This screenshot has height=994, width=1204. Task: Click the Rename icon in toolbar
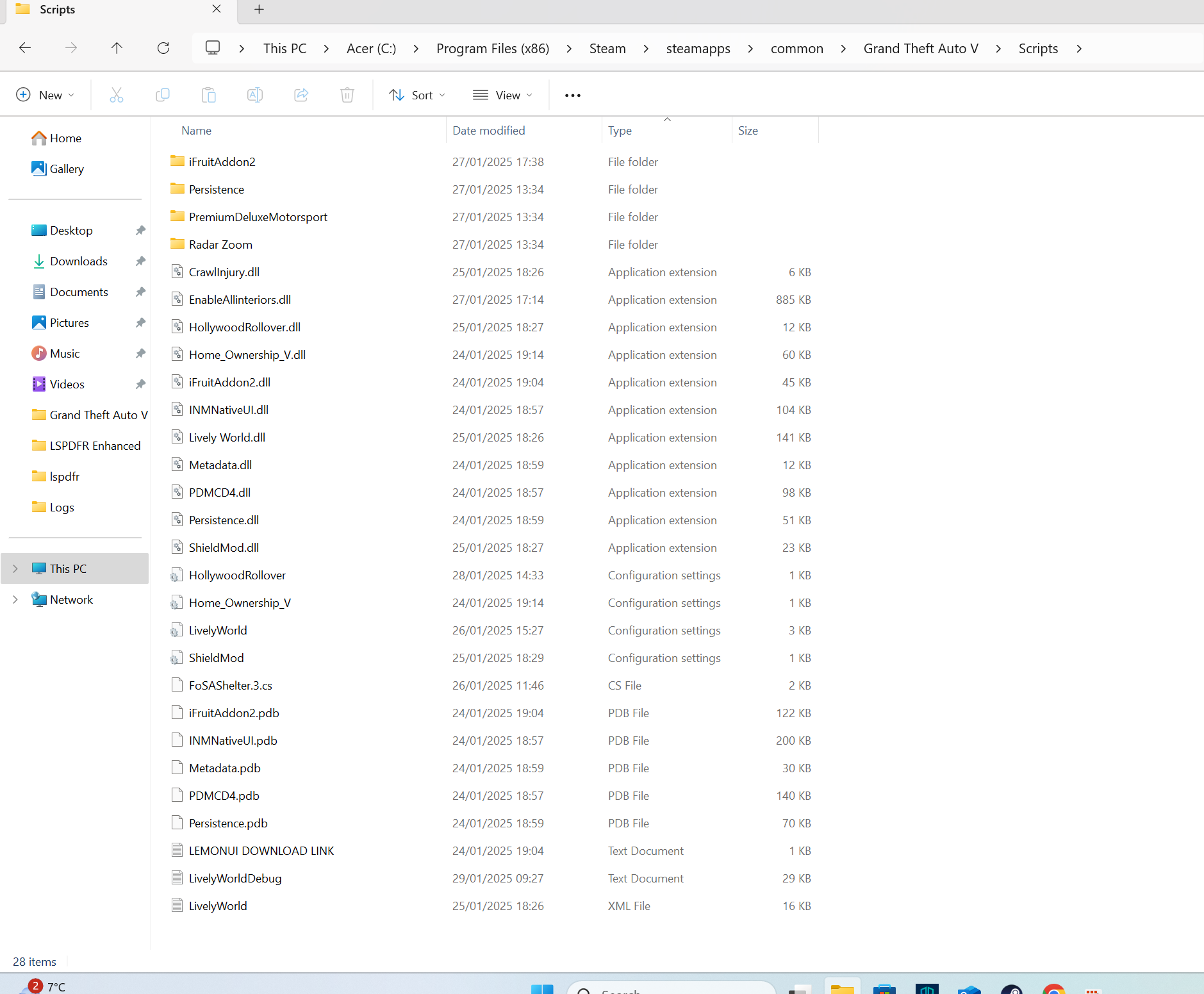click(x=255, y=95)
